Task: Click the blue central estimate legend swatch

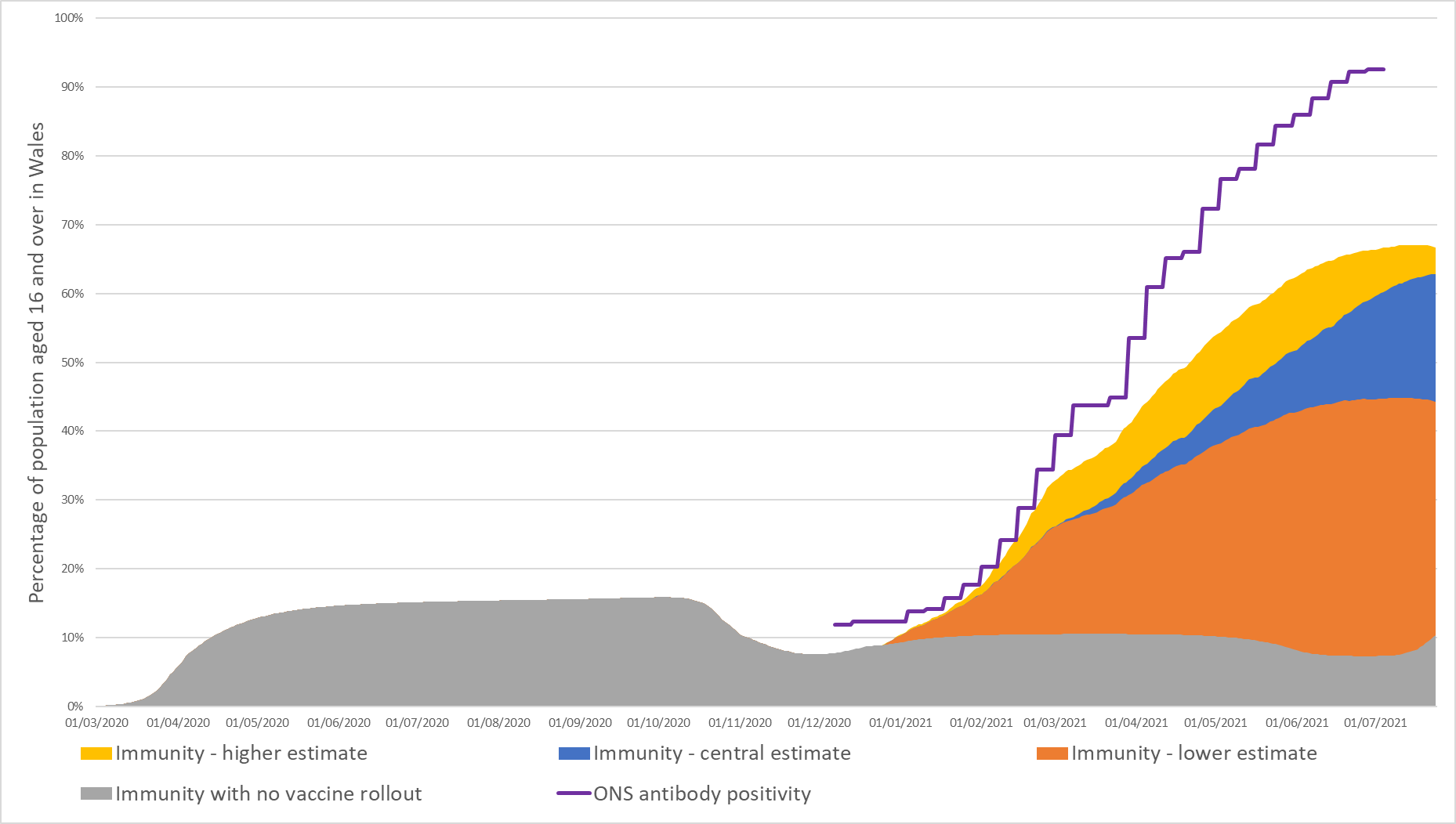Action: point(574,754)
